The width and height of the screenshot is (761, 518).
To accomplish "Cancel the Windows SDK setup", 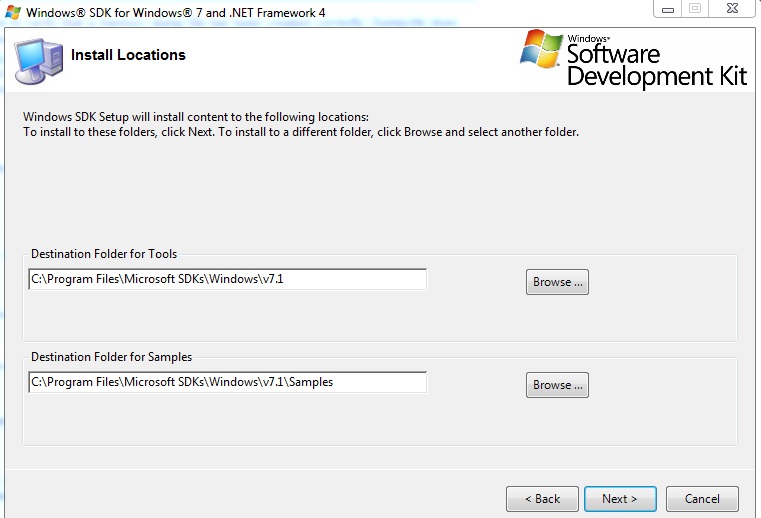I will (702, 499).
